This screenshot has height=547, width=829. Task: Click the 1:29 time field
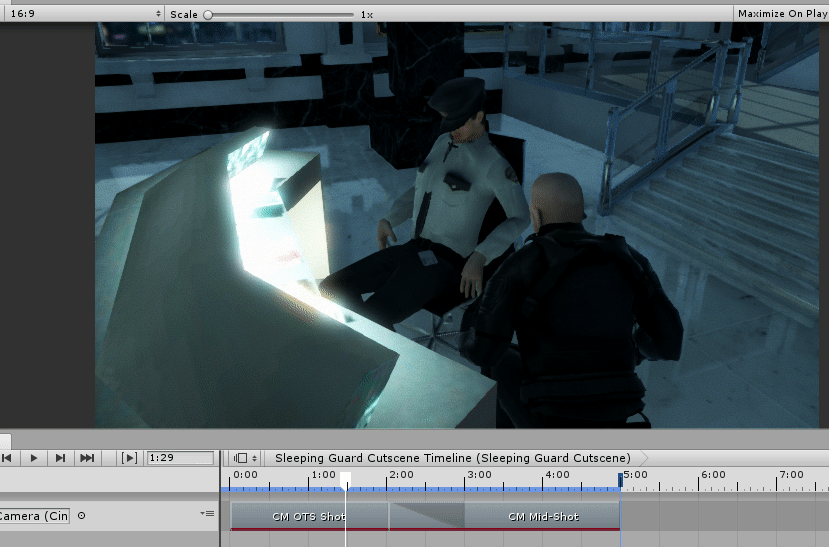point(180,458)
